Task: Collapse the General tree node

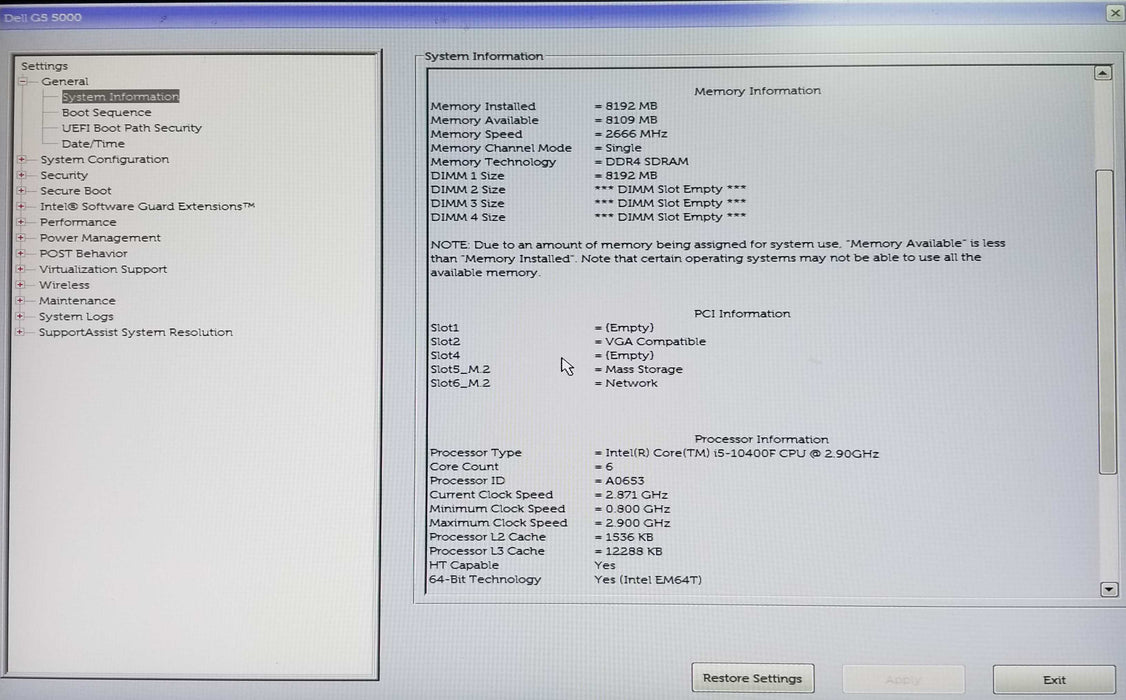Action: tap(23, 81)
